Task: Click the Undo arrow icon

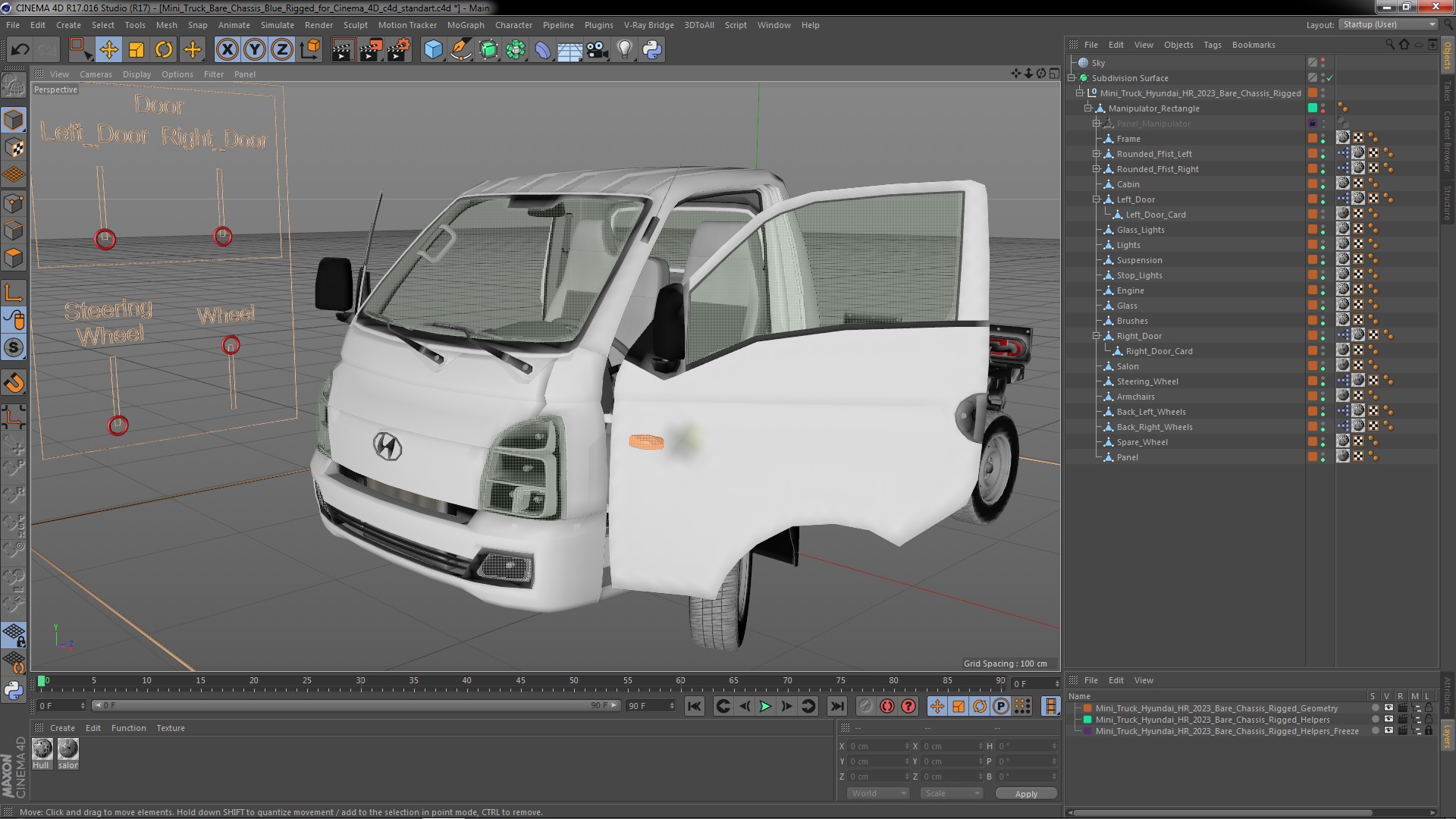Action: [20, 50]
